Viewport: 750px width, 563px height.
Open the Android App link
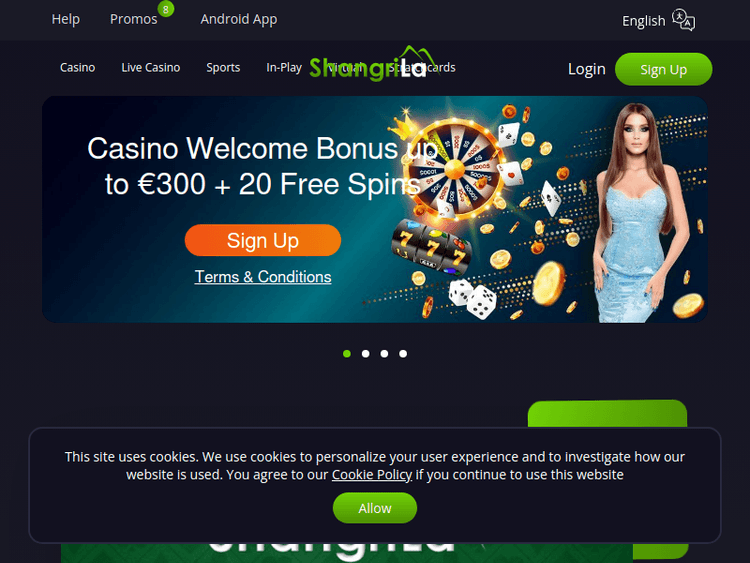tap(239, 19)
